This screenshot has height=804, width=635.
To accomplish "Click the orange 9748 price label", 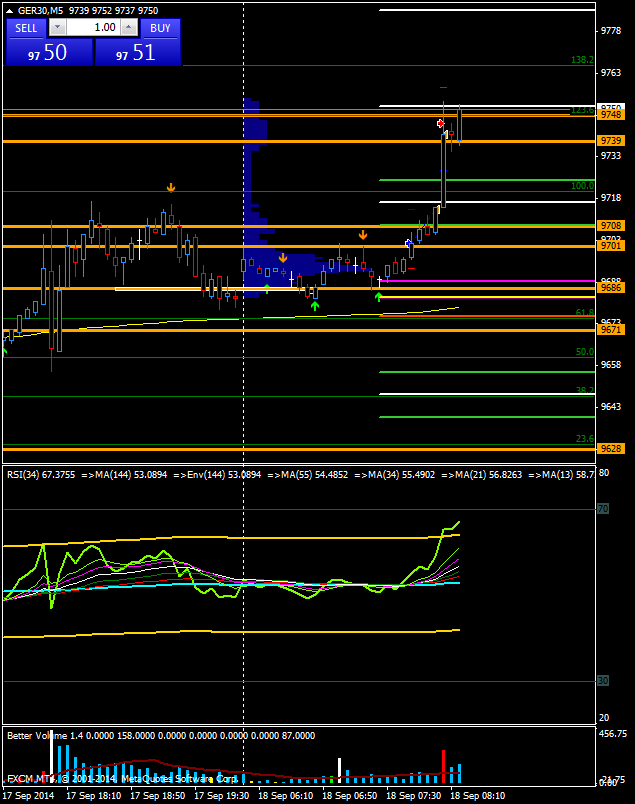I will (x=611, y=115).
